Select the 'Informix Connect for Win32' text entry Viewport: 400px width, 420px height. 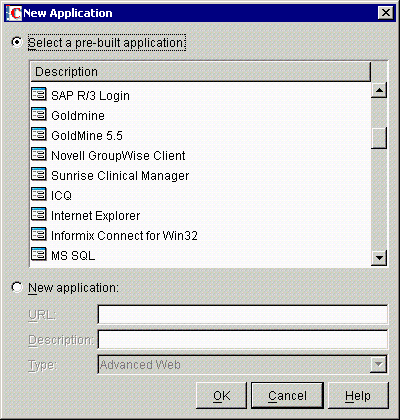pos(124,236)
